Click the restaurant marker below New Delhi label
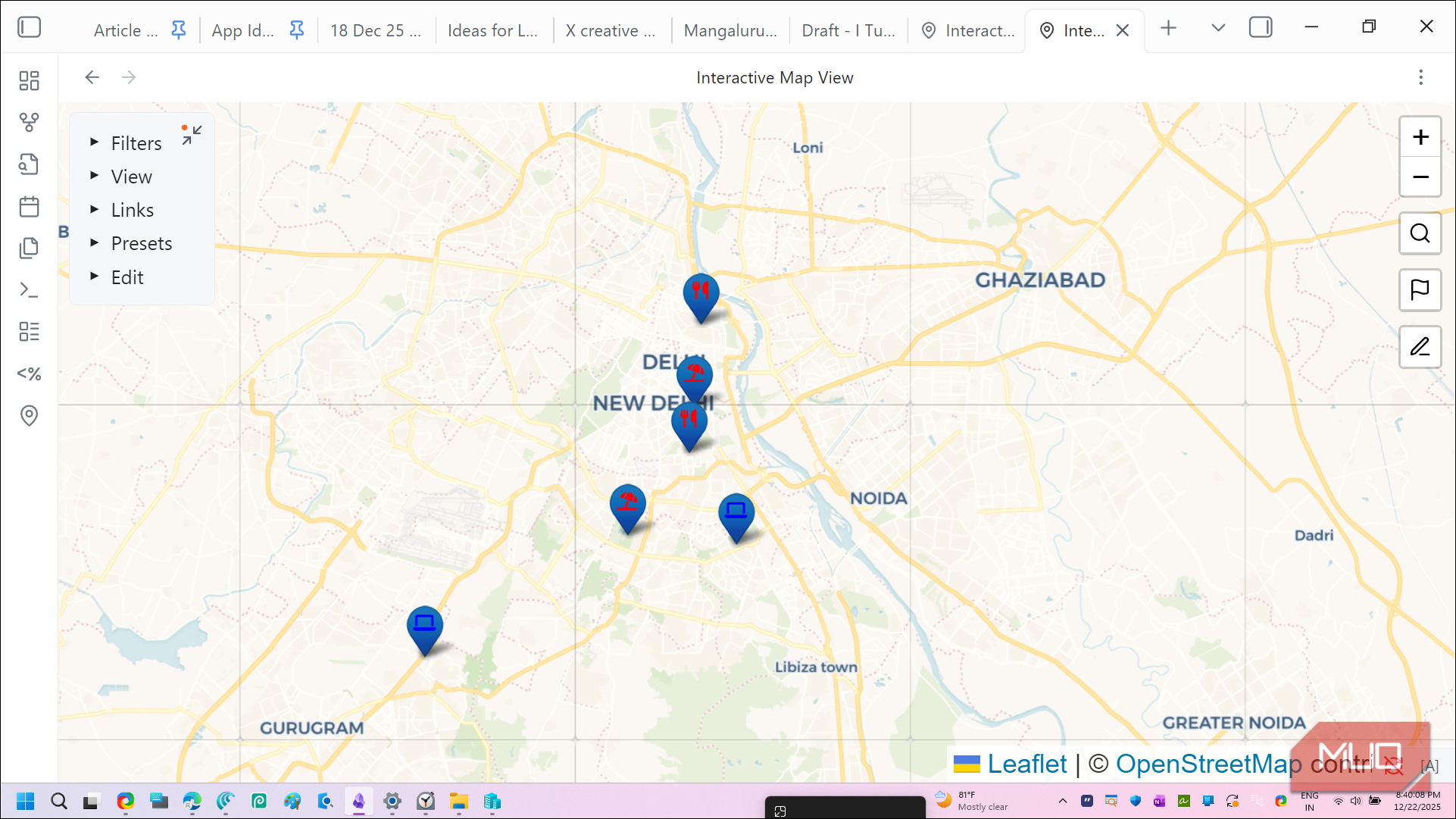This screenshot has width=1456, height=819. pos(689,426)
